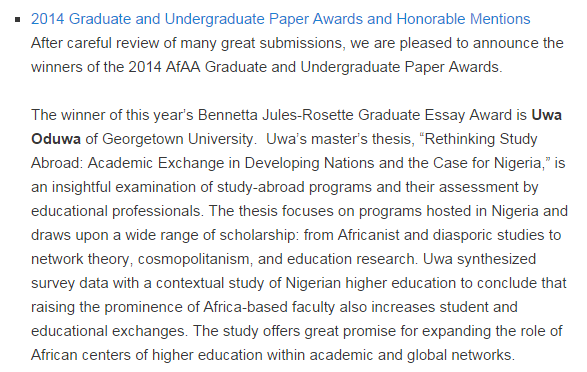587x372 pixels.
Task: Click the bold name 'Uwa' in the text
Action: point(547,115)
